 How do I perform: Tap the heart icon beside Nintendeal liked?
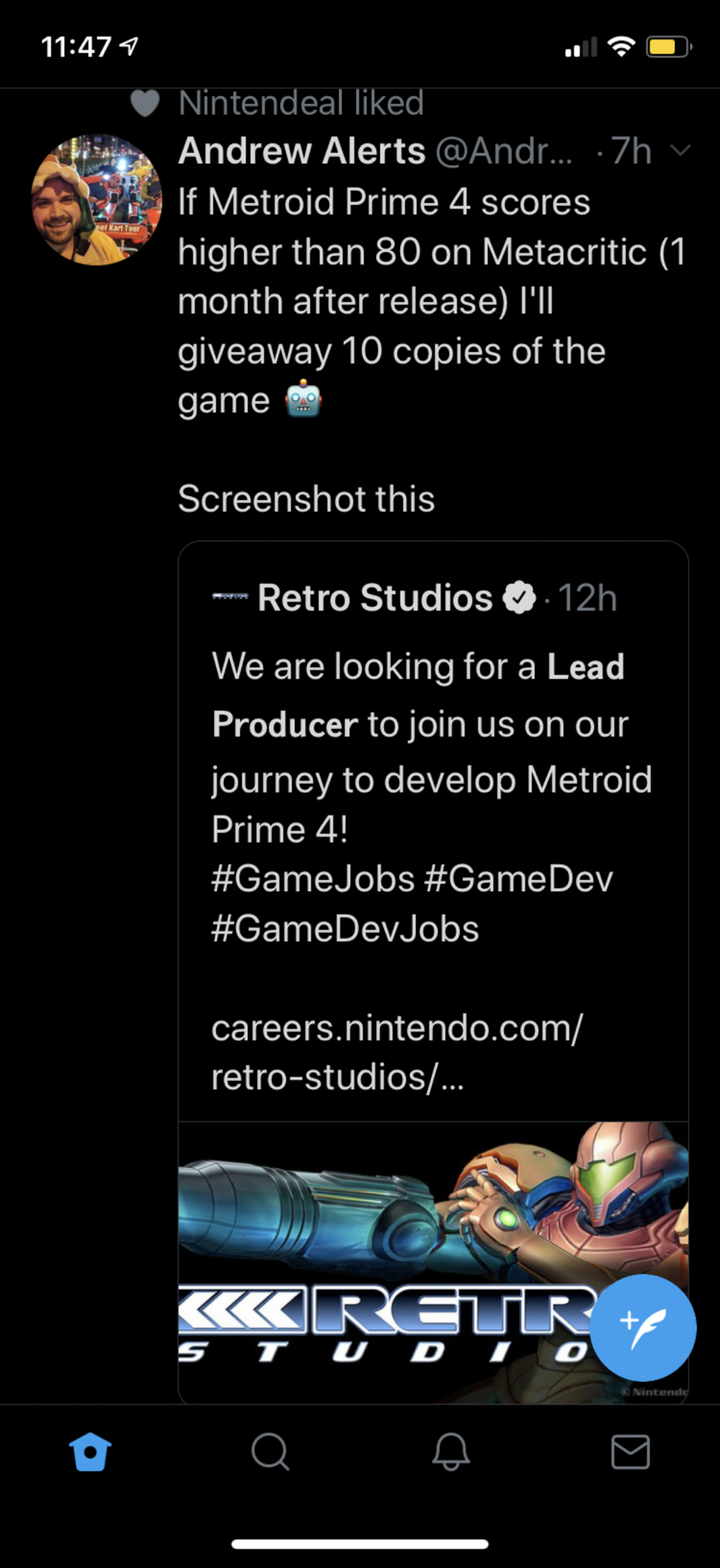coord(145,103)
